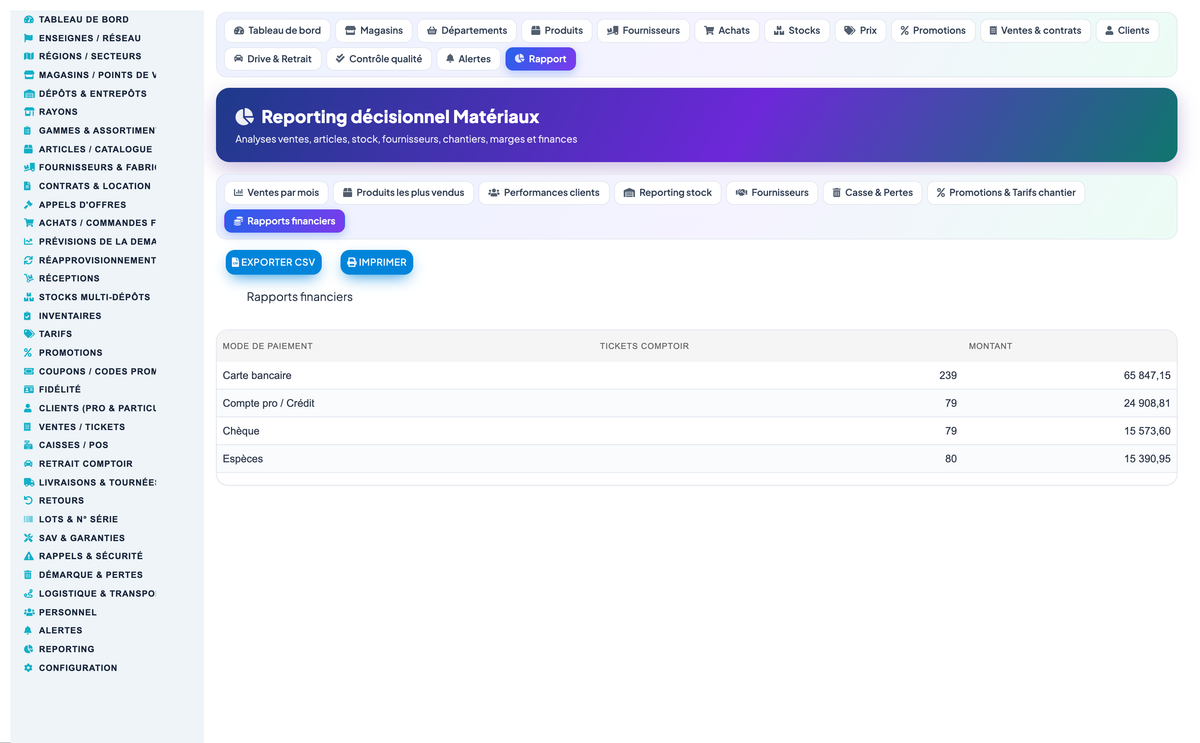Click the Livraisons & Tournées truck icon

[x=28, y=482]
